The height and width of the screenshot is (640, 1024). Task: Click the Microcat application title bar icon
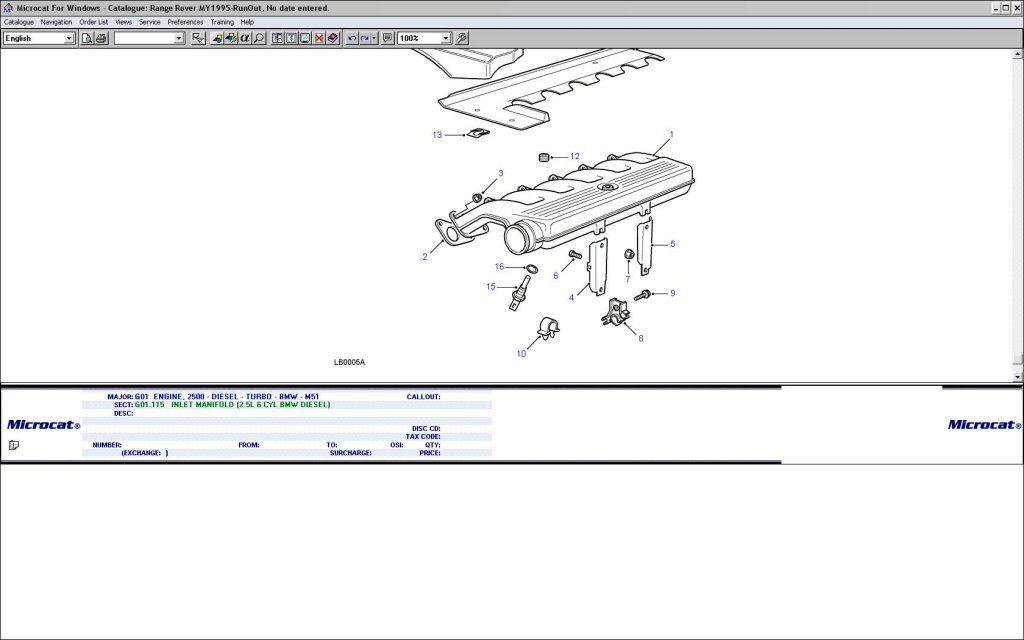point(8,8)
